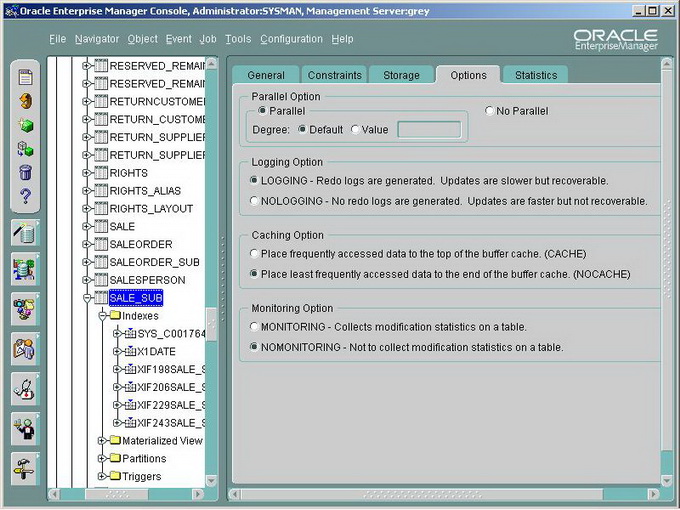Click the Triggers folder icon
The image size is (680, 510).
(x=115, y=476)
